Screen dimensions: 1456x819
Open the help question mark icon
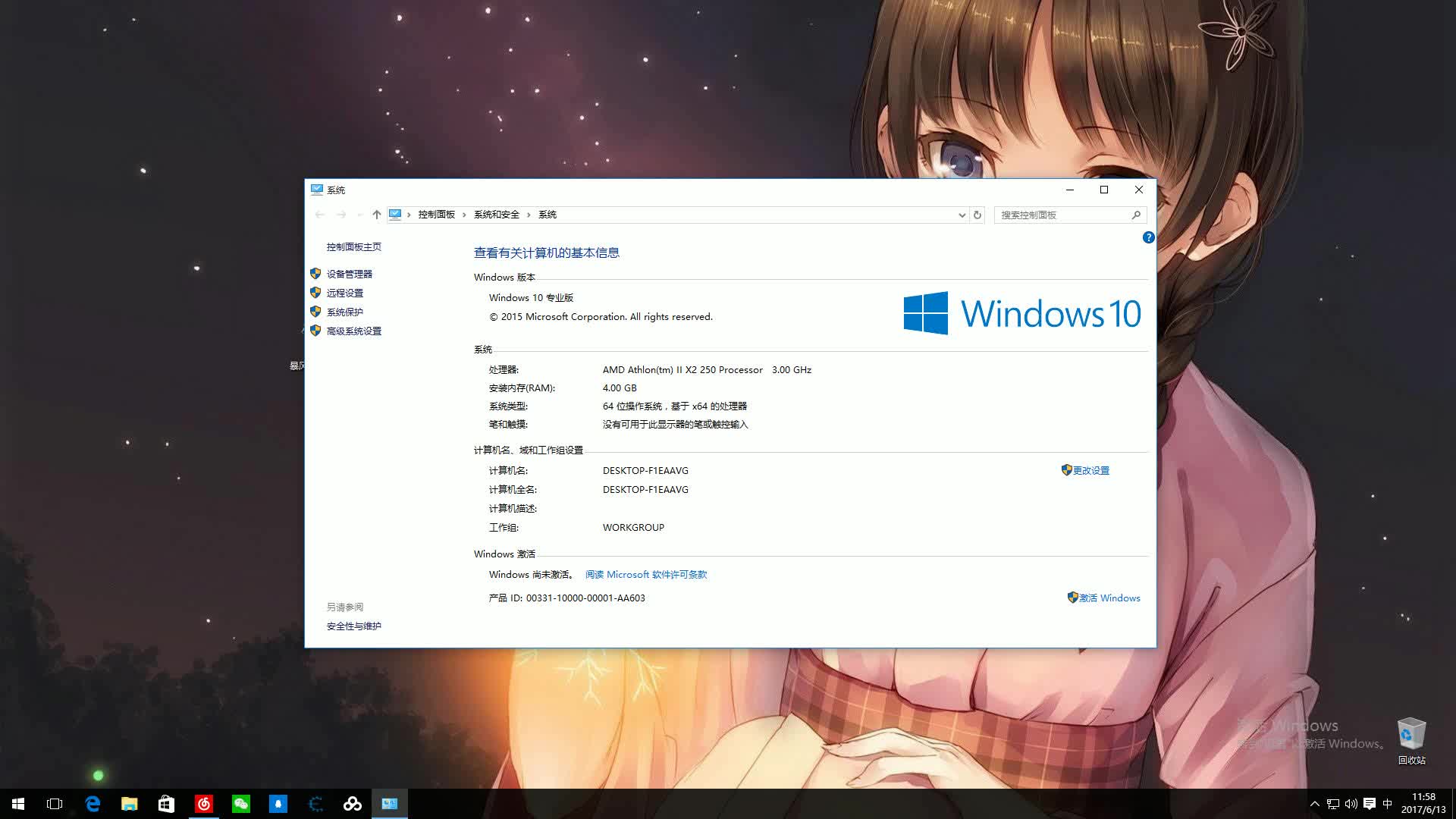[x=1148, y=237]
